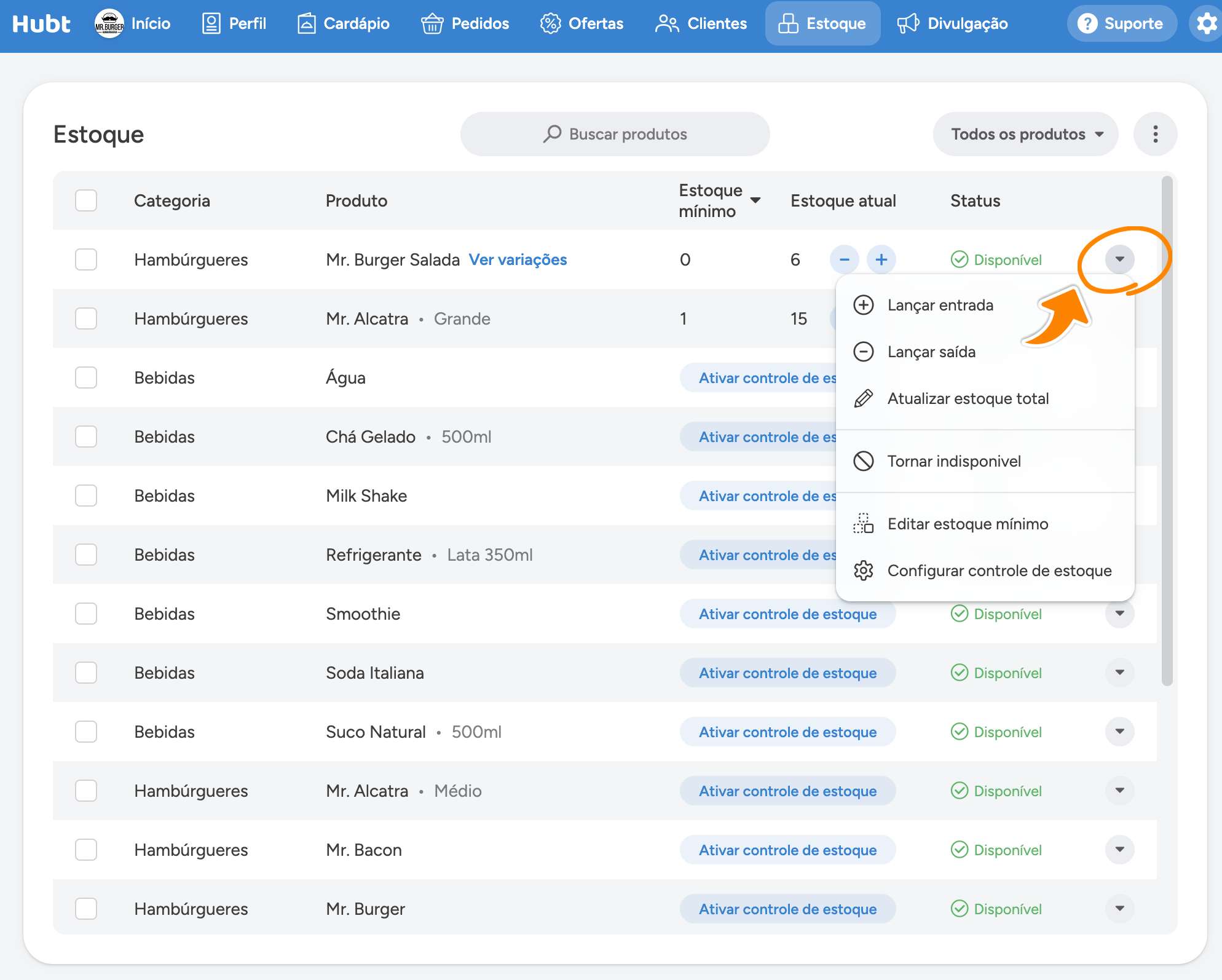Open settings gear in top bar

click(x=1206, y=24)
